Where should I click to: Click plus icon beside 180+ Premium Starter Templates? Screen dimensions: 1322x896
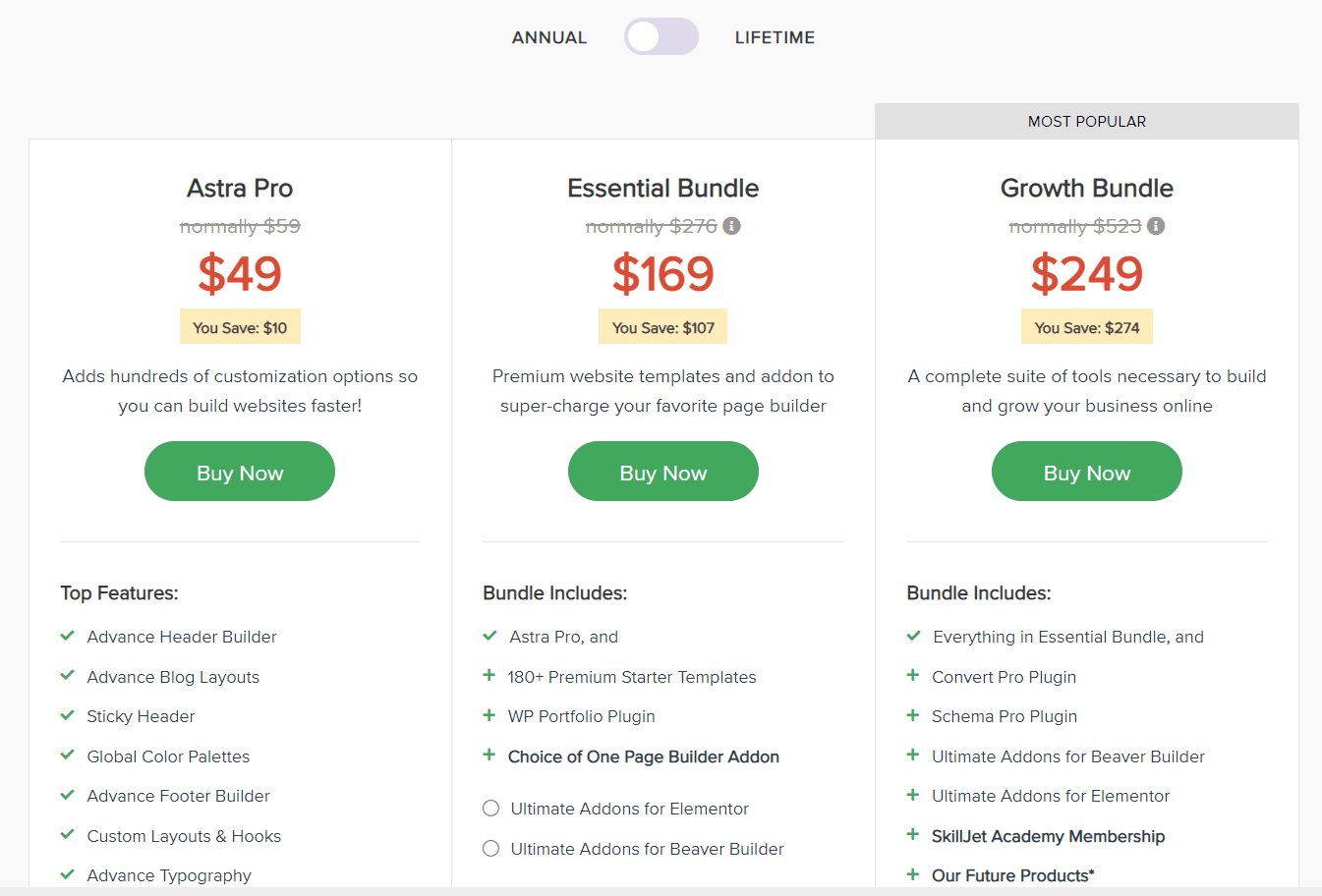[489, 676]
